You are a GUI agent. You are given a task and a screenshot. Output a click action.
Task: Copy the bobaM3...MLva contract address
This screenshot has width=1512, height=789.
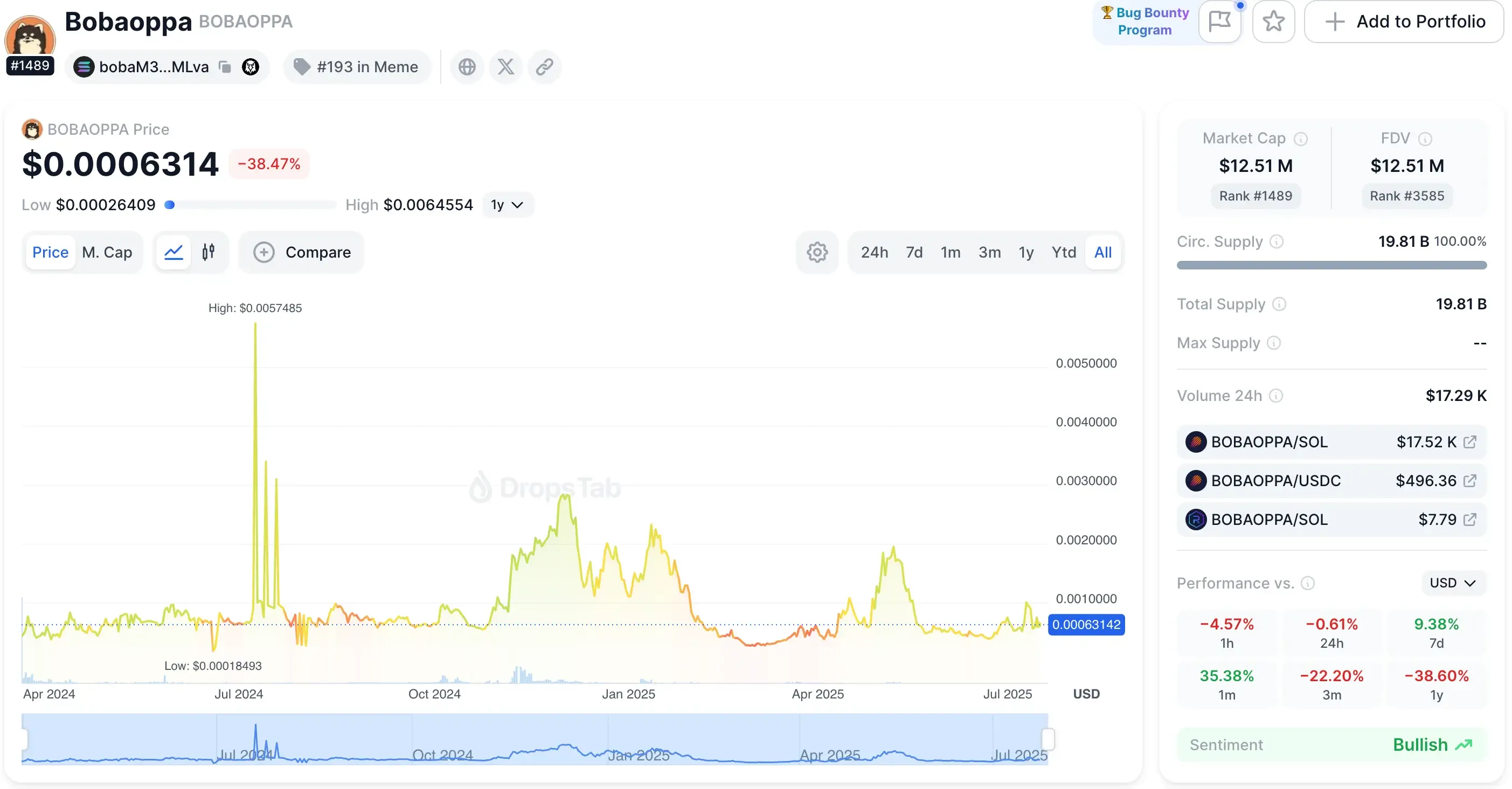point(225,67)
